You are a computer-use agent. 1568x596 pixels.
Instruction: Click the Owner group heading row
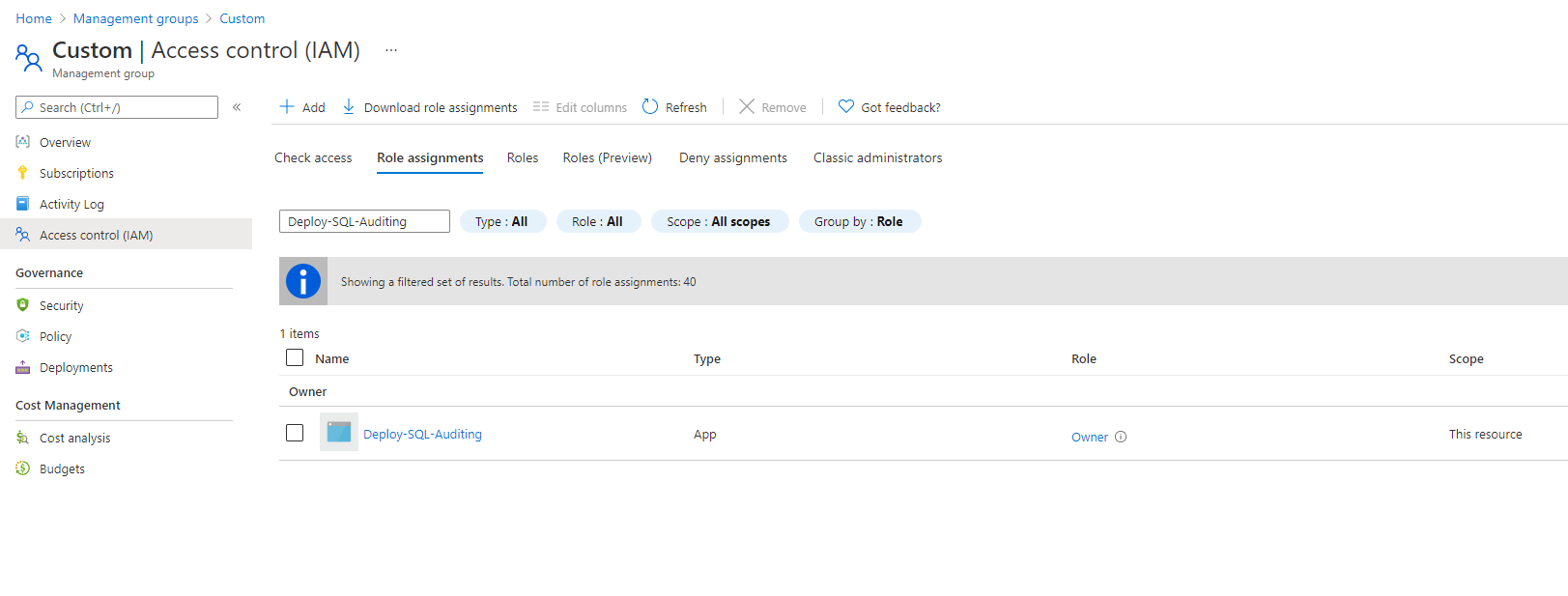click(924, 391)
